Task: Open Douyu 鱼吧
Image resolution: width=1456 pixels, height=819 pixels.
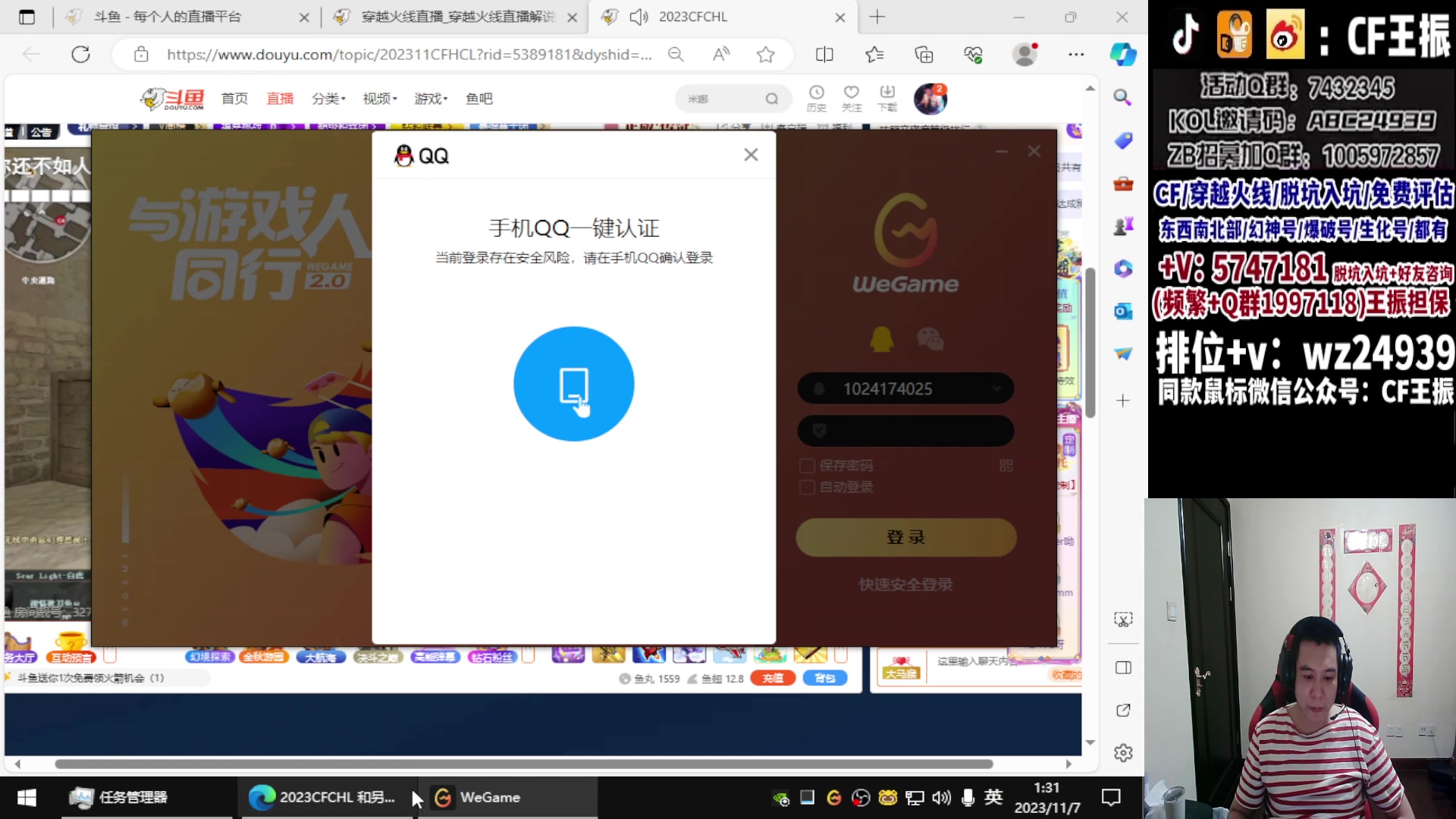Action: 479,99
